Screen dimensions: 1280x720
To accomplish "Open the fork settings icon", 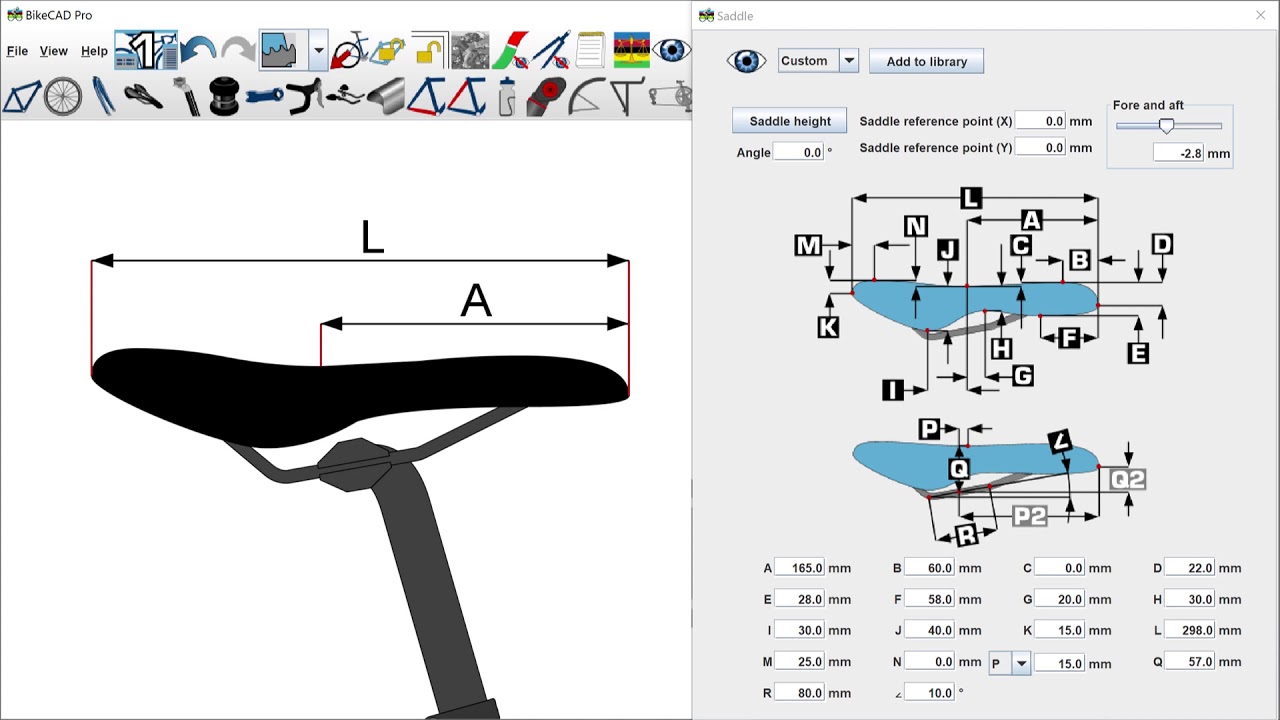I will 103,97.
